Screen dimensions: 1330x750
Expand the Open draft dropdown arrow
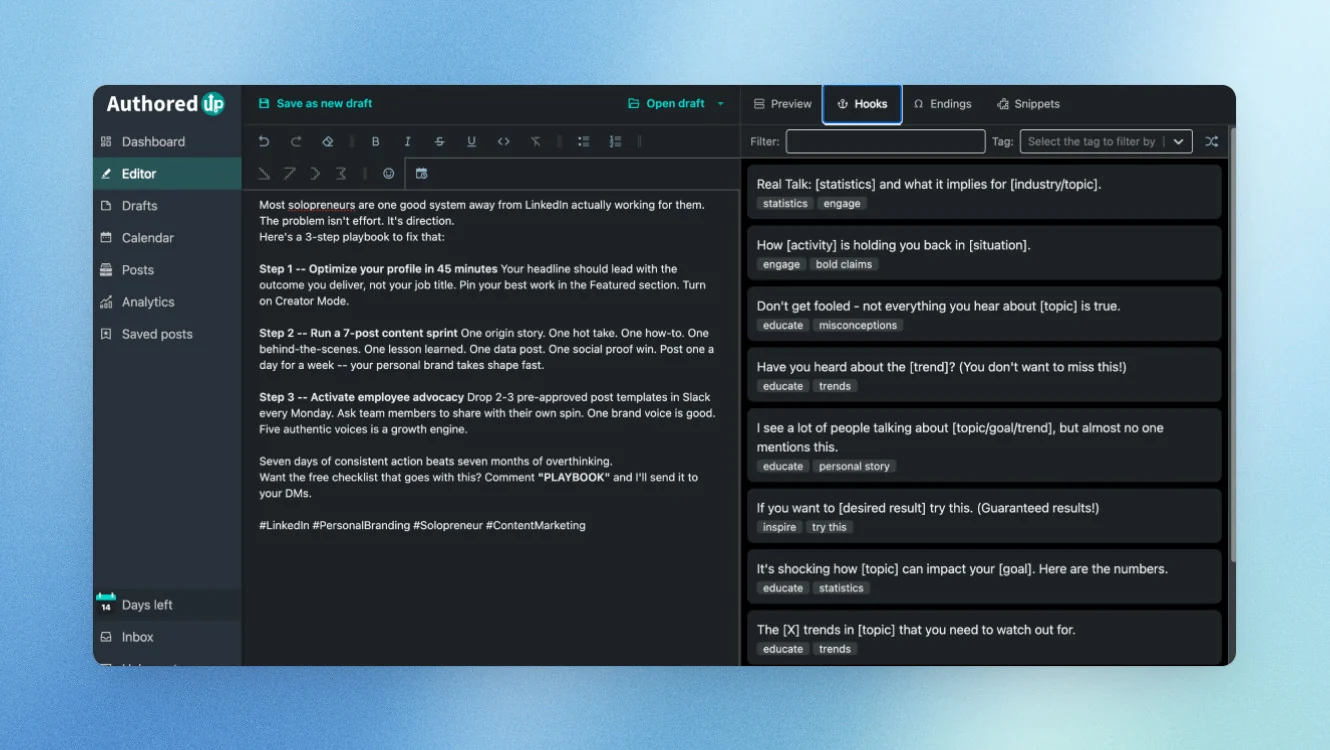coord(721,104)
